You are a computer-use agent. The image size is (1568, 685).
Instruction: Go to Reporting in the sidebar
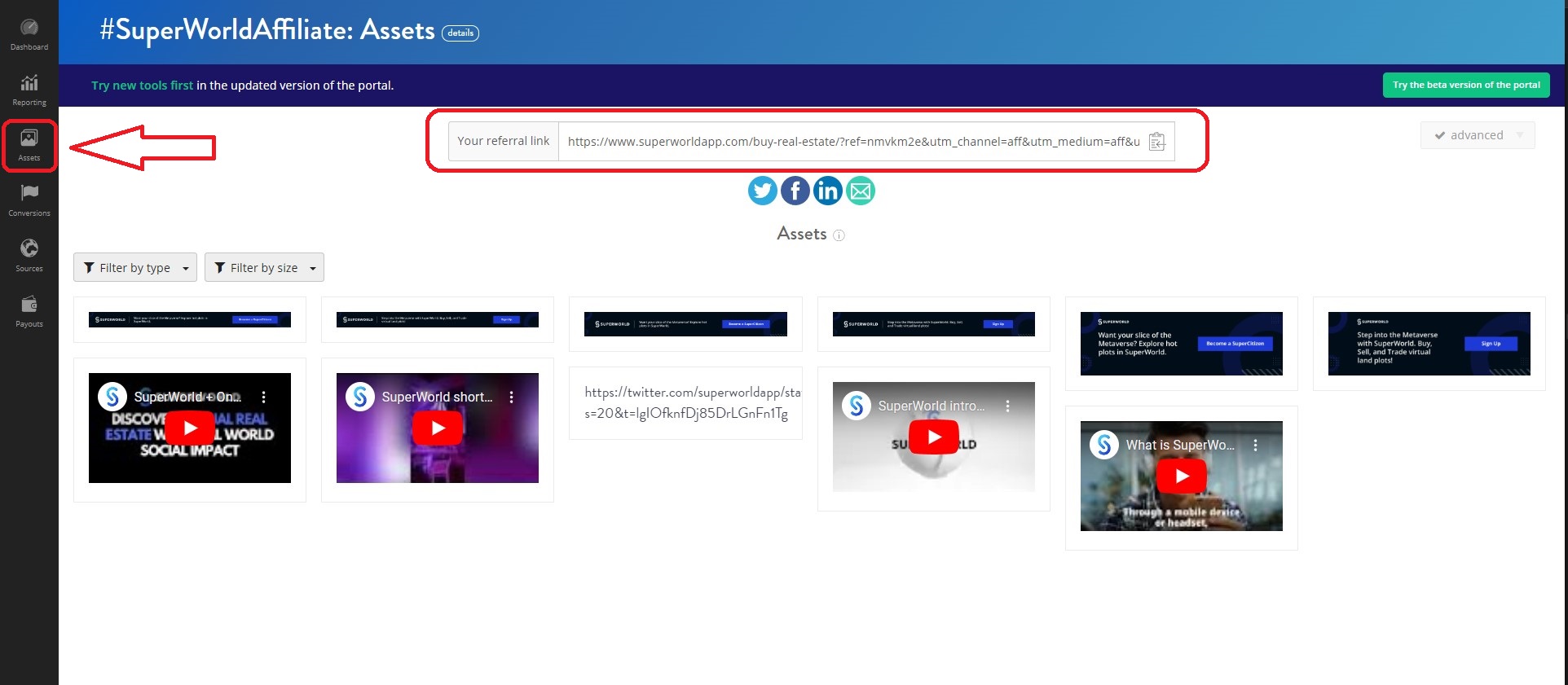coord(29,90)
